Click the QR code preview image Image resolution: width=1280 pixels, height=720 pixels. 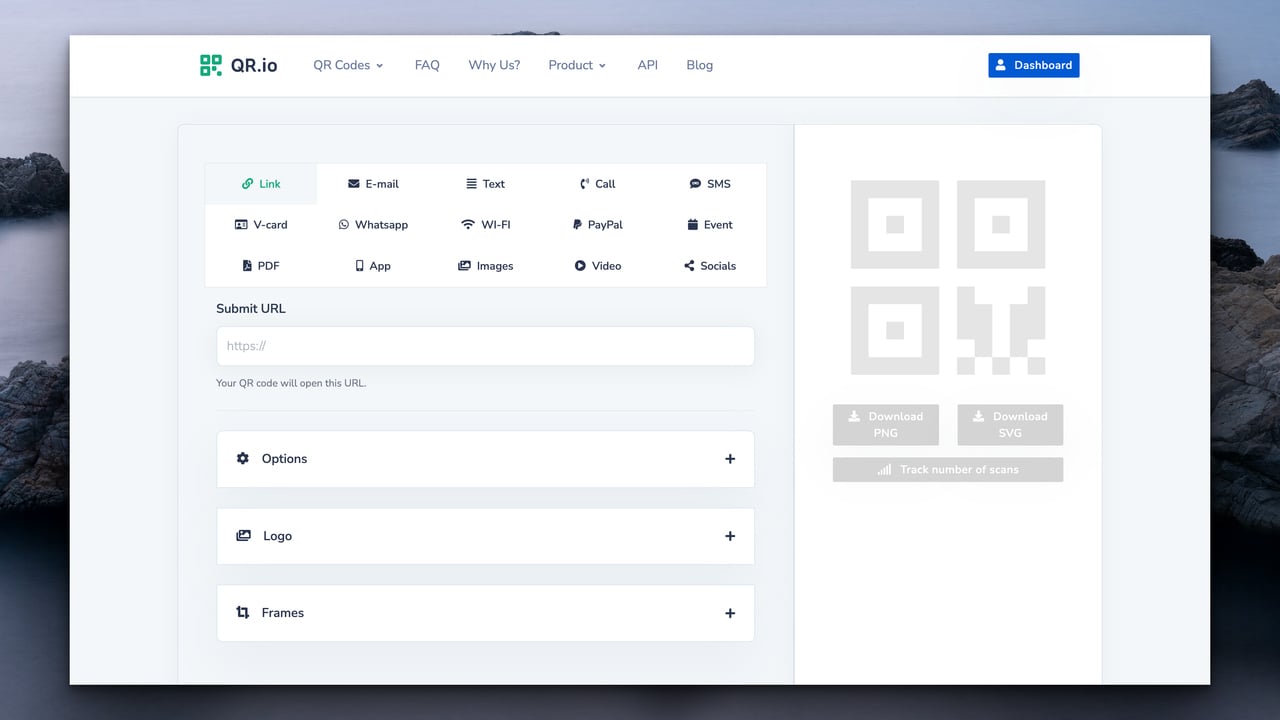tap(948, 277)
